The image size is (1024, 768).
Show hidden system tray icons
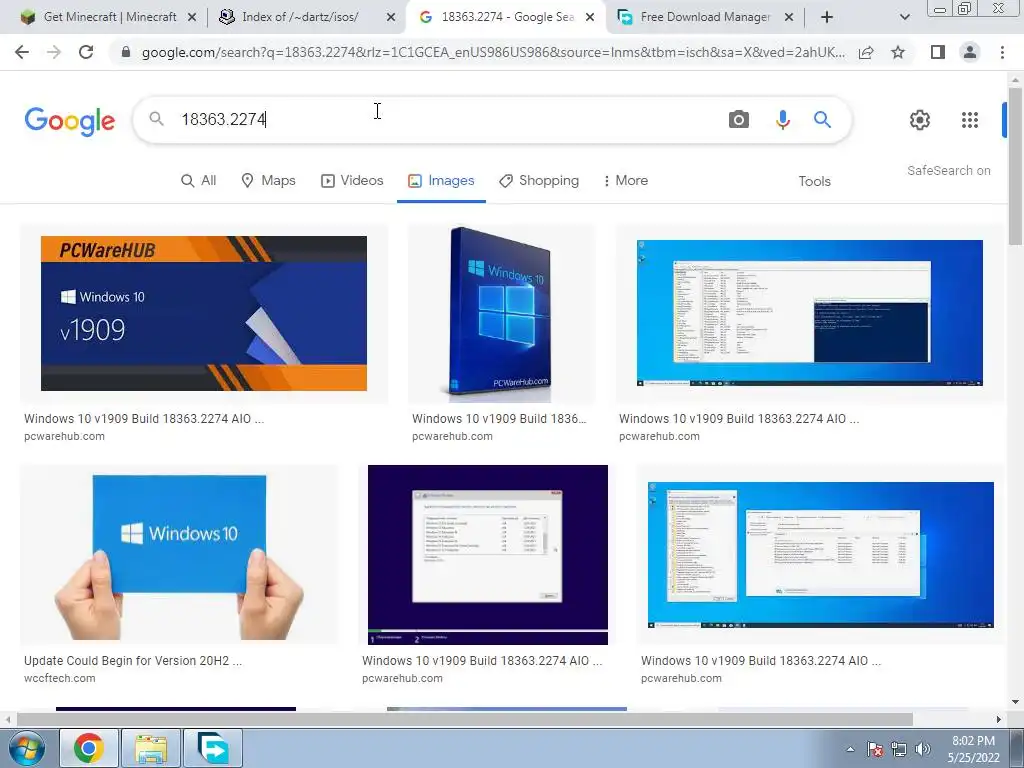[850, 749]
